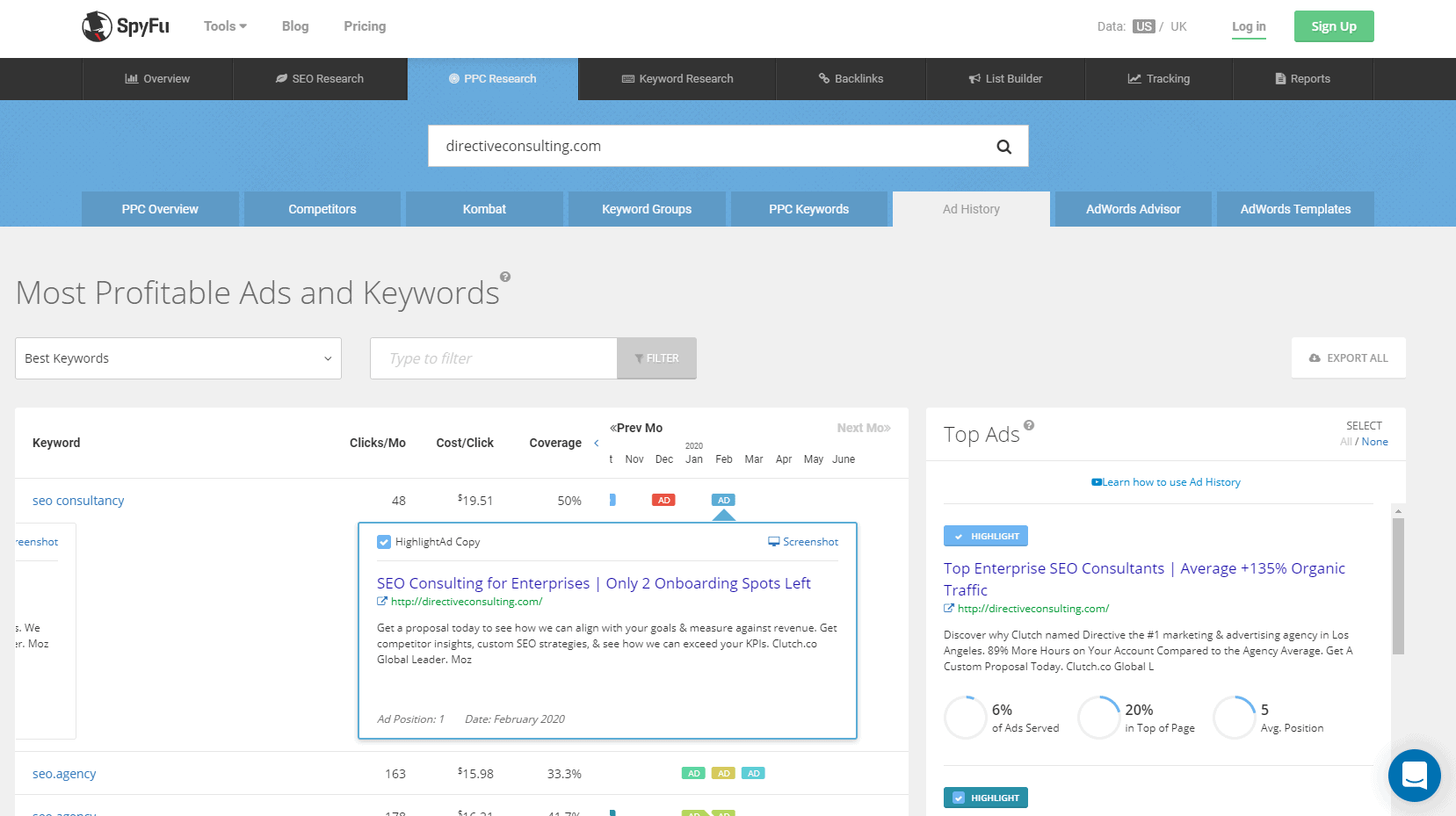The height and width of the screenshot is (816, 1456).
Task: Open Learn how to use Ad History link
Action: tap(1166, 482)
